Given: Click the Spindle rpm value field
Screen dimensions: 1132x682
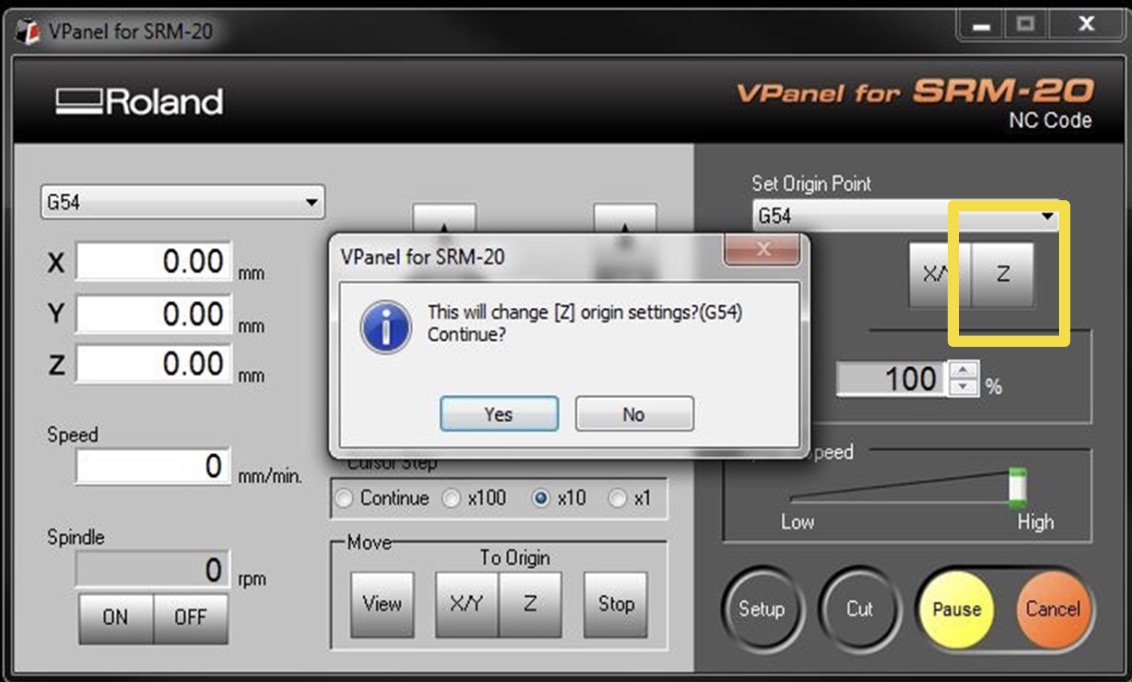Looking at the screenshot, I should [154, 569].
